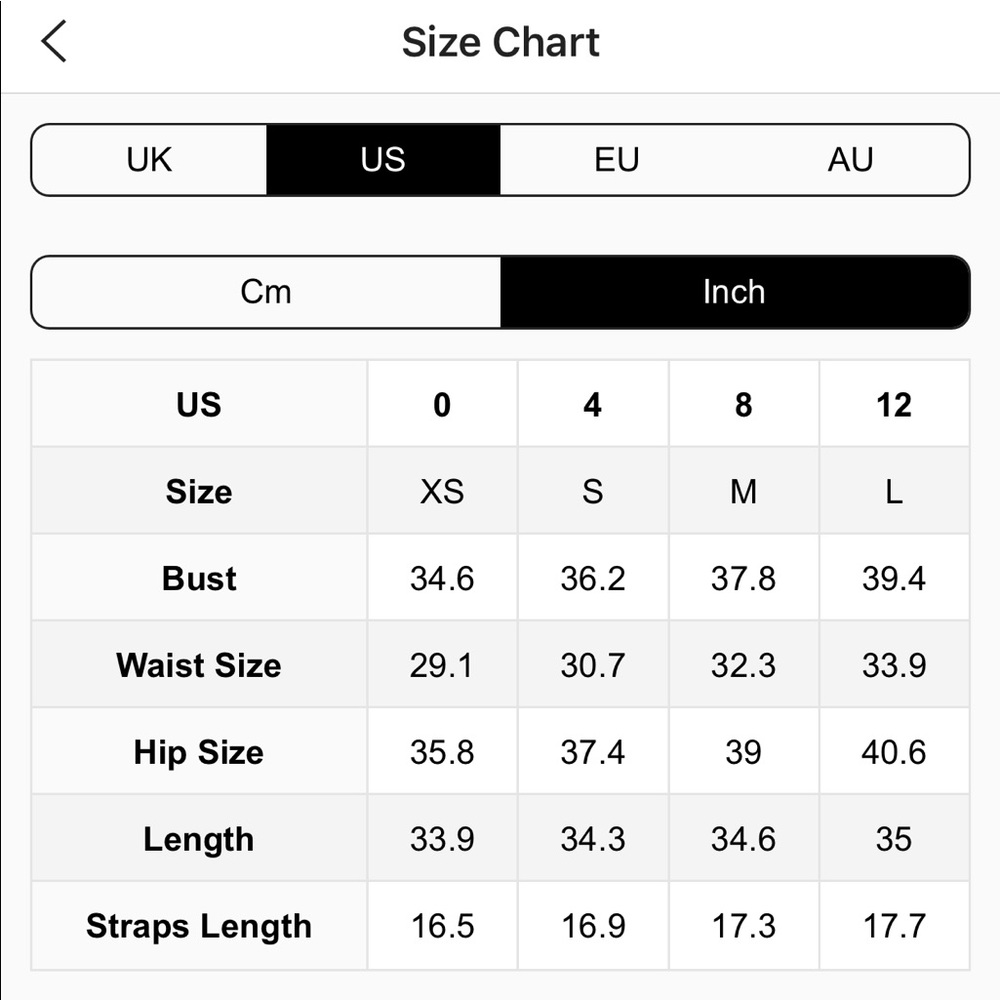Click the US size 8 column header

(743, 405)
